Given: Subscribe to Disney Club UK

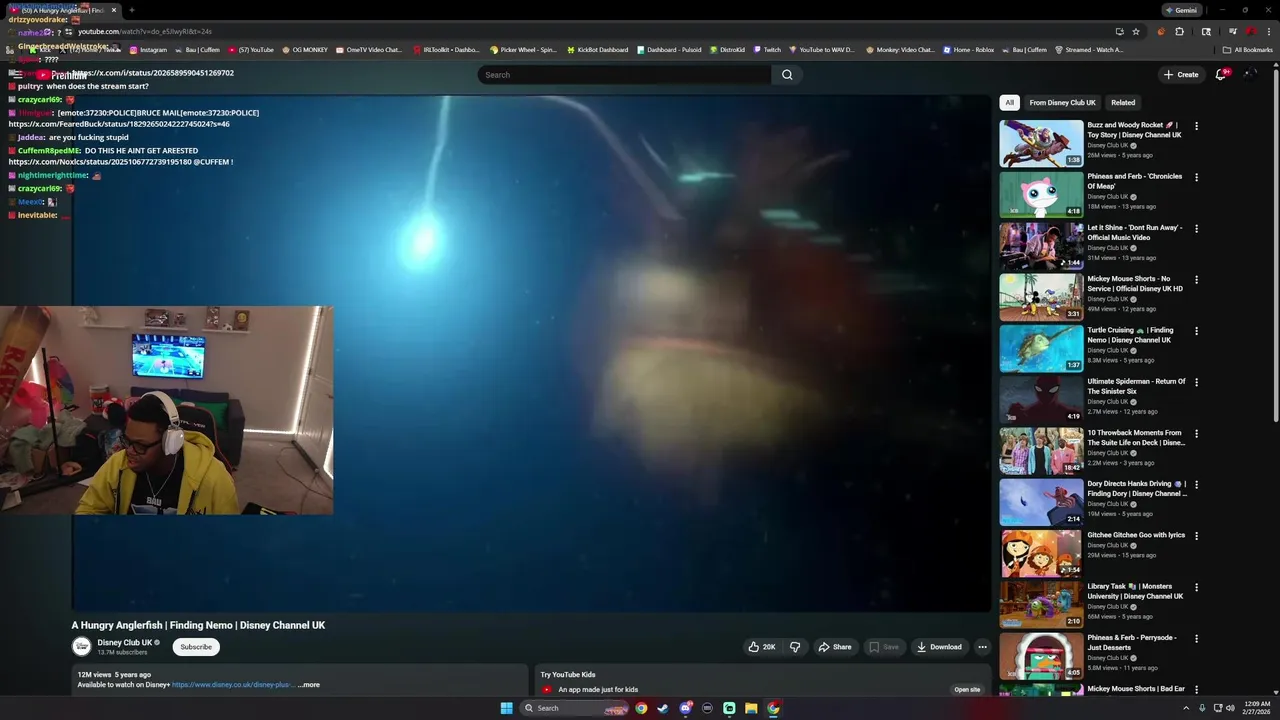Looking at the screenshot, I should [x=196, y=647].
